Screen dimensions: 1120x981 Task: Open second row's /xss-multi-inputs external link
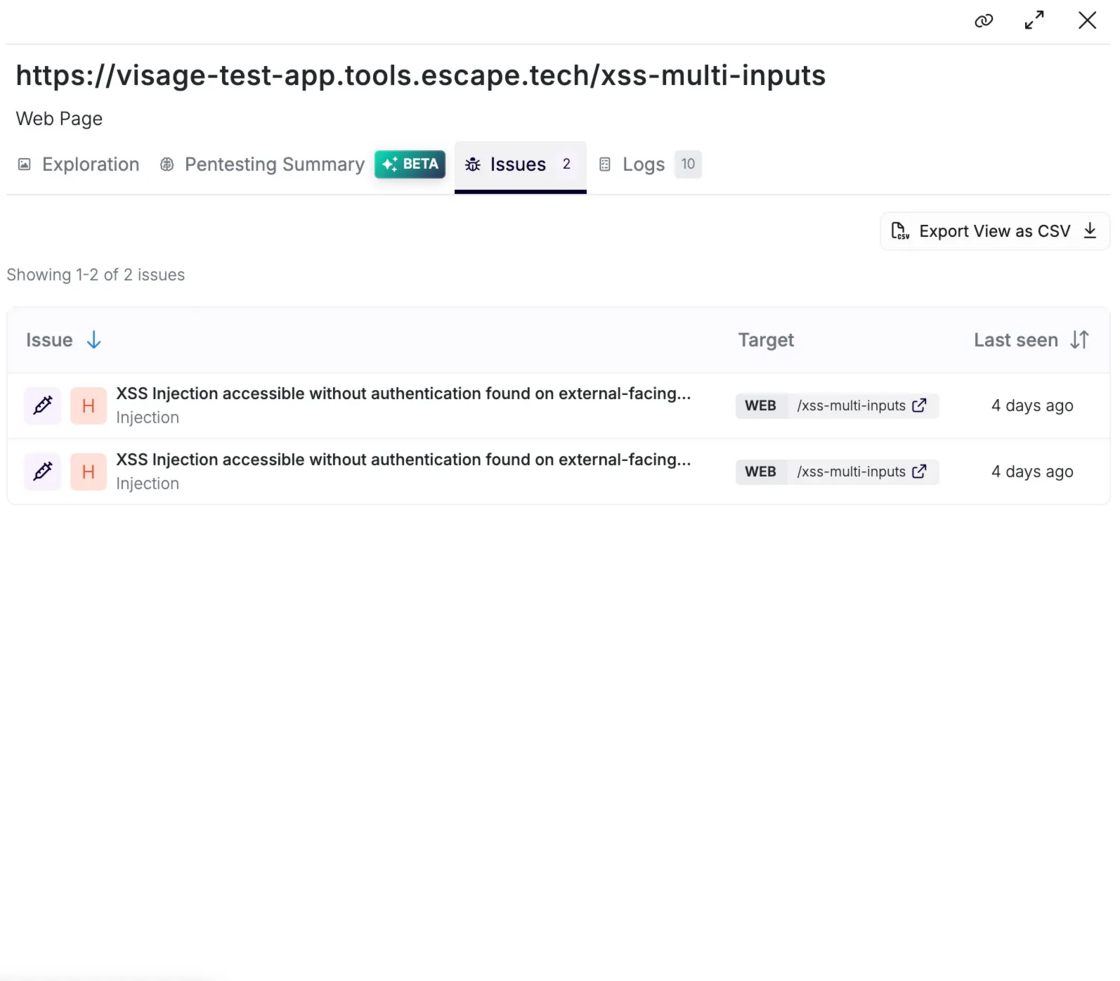pyautogui.click(x=919, y=471)
